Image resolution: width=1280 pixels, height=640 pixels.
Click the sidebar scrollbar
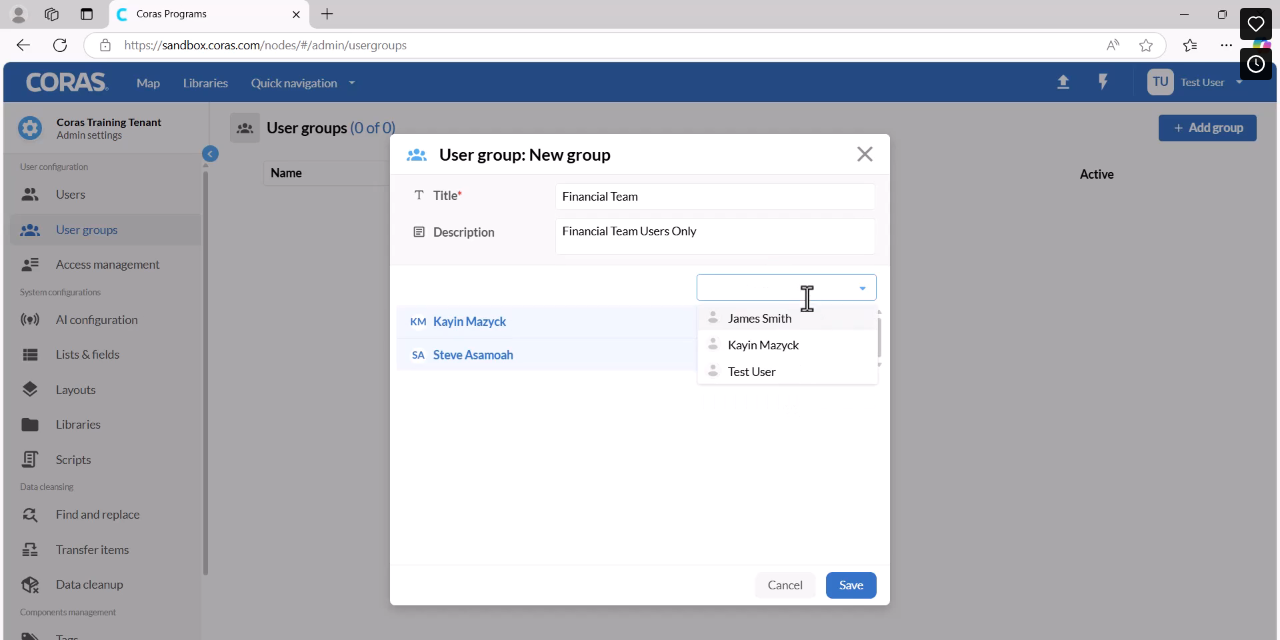(206, 372)
